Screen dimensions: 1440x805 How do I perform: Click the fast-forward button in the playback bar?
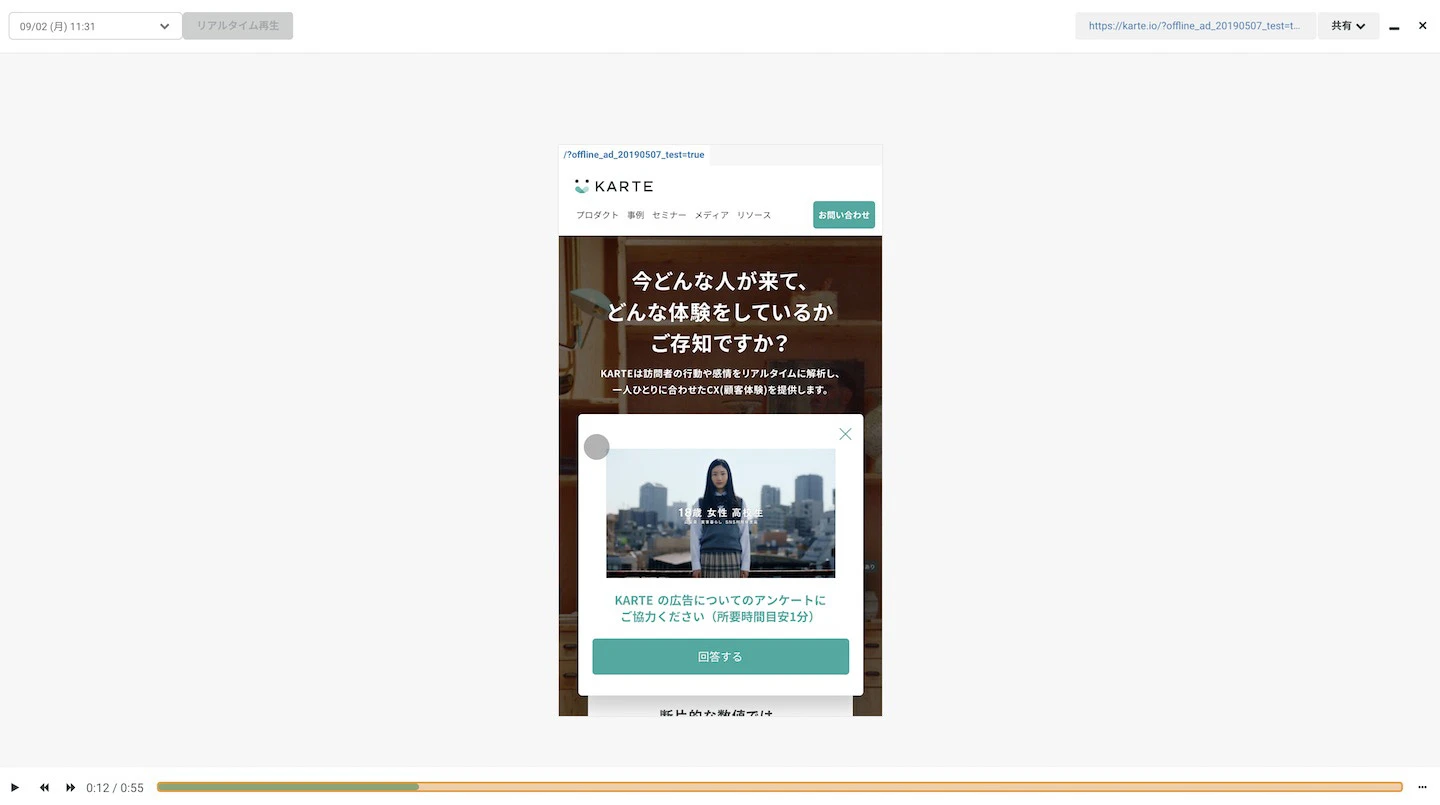tap(70, 787)
